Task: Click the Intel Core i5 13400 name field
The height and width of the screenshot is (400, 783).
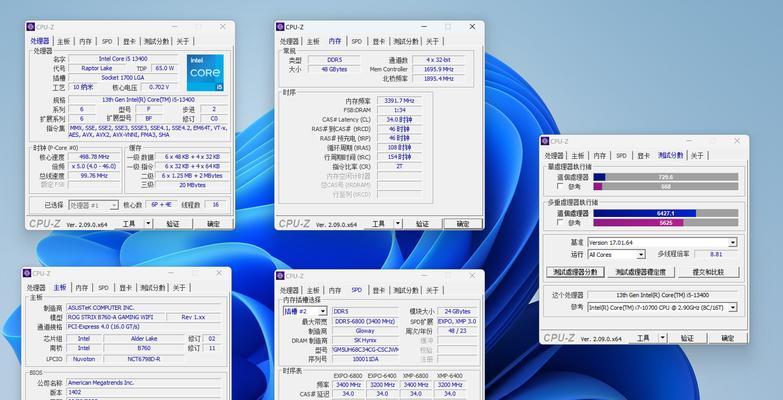Action: (x=123, y=59)
